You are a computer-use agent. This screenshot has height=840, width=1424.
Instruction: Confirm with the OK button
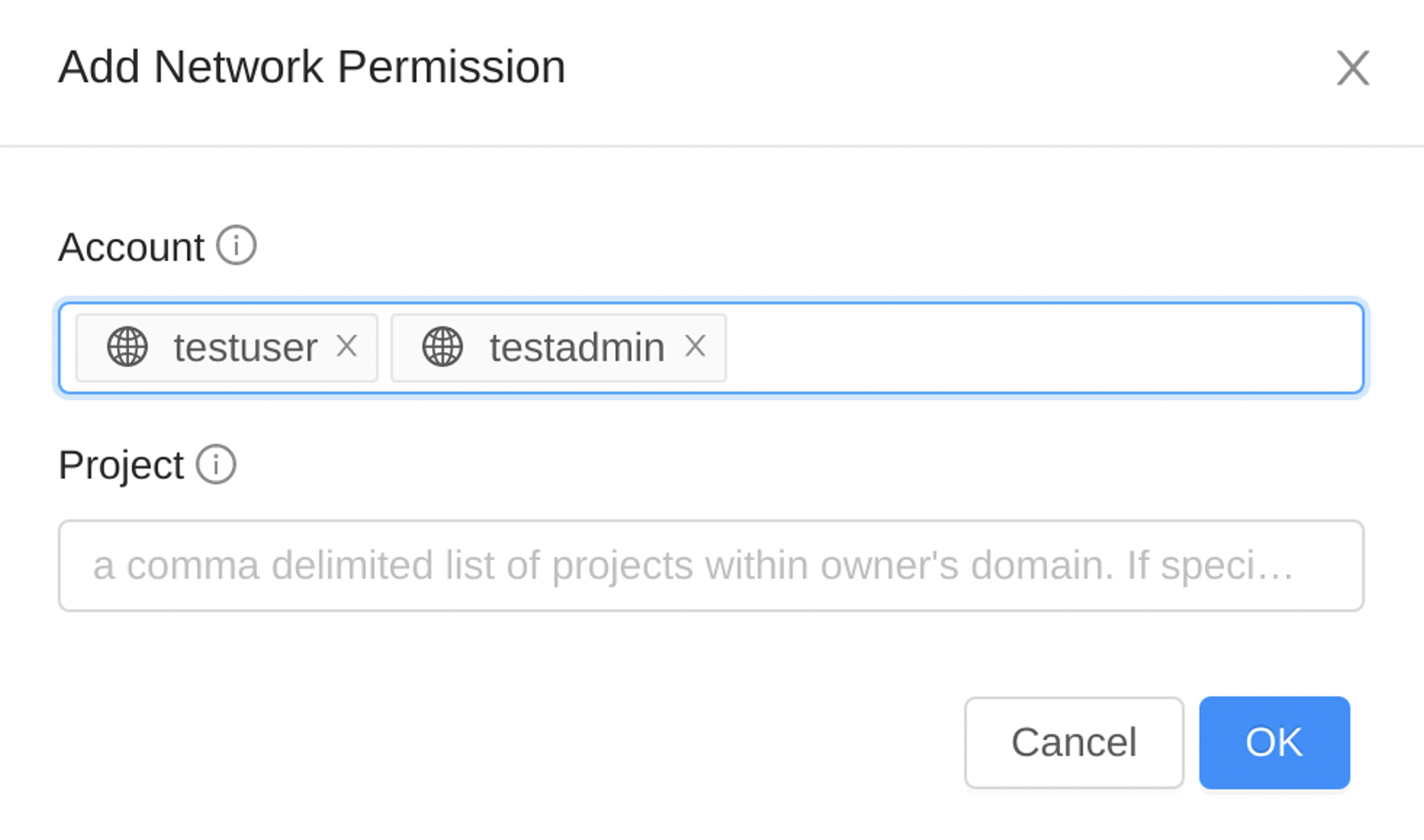pyautogui.click(x=1274, y=742)
